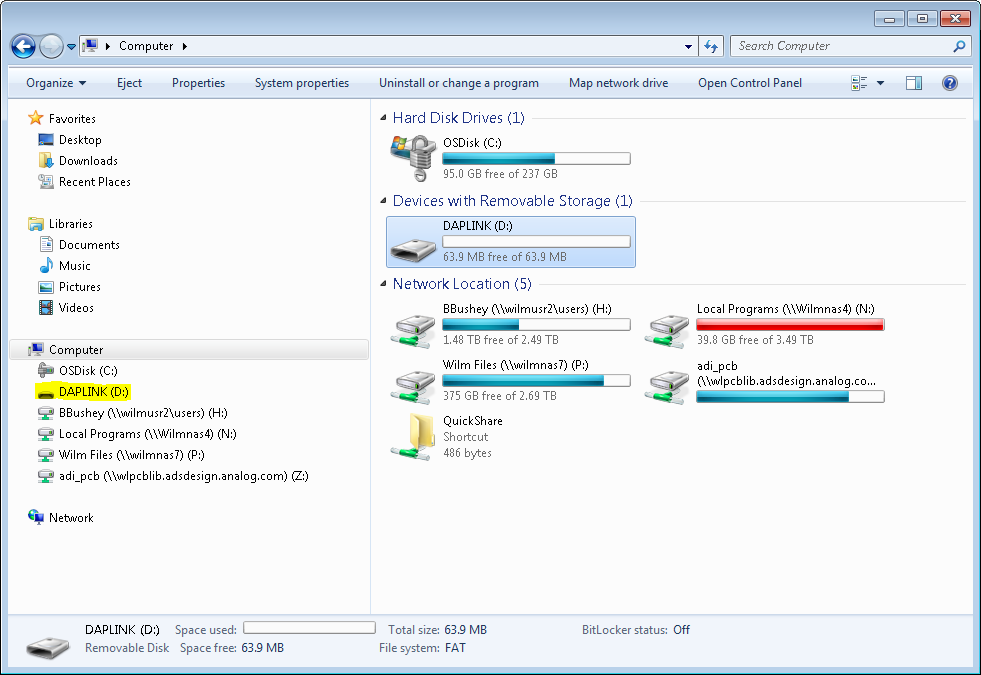The width and height of the screenshot is (981, 675).
Task: Open Help with the blue question mark icon
Action: (948, 82)
